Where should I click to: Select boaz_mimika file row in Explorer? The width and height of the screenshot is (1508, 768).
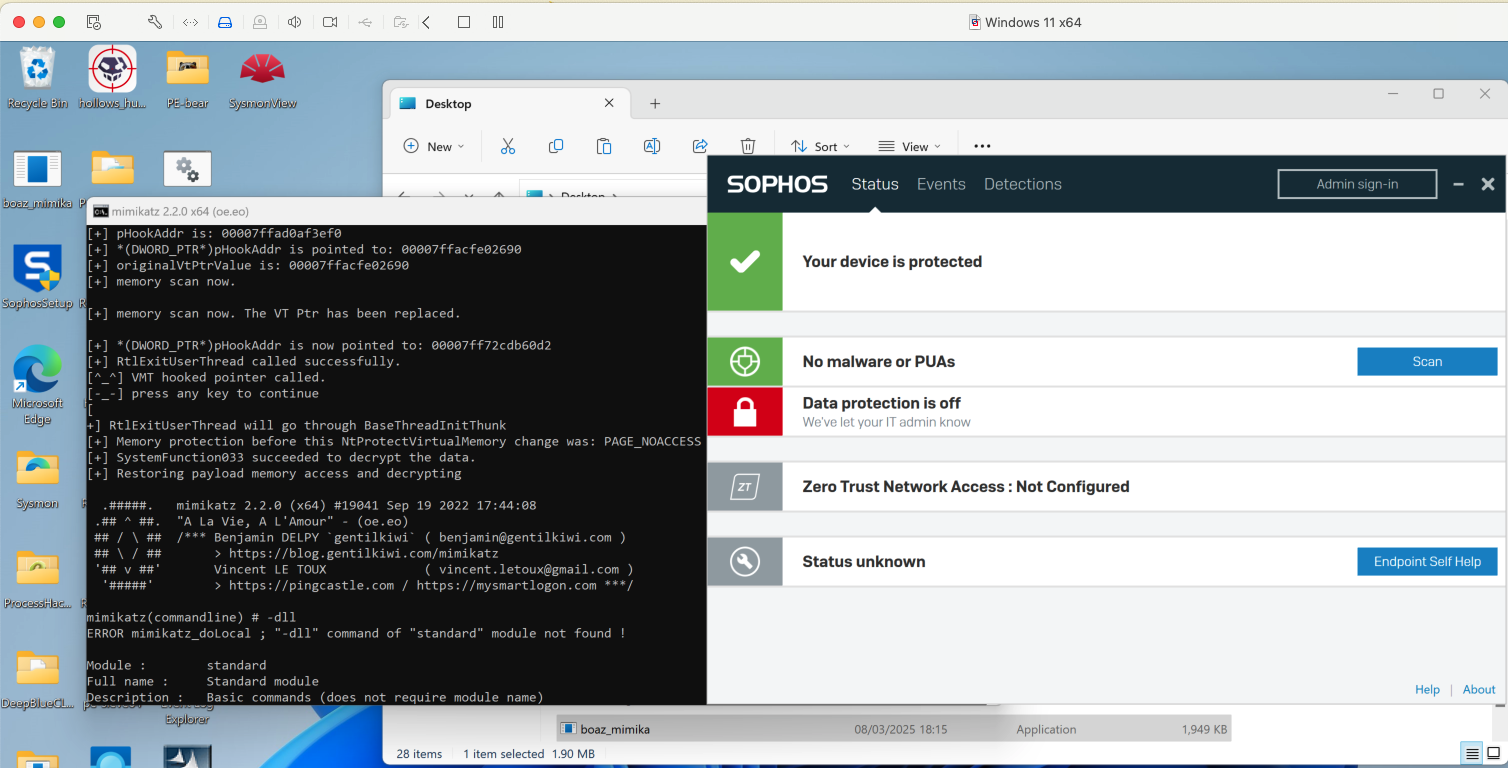(894, 729)
